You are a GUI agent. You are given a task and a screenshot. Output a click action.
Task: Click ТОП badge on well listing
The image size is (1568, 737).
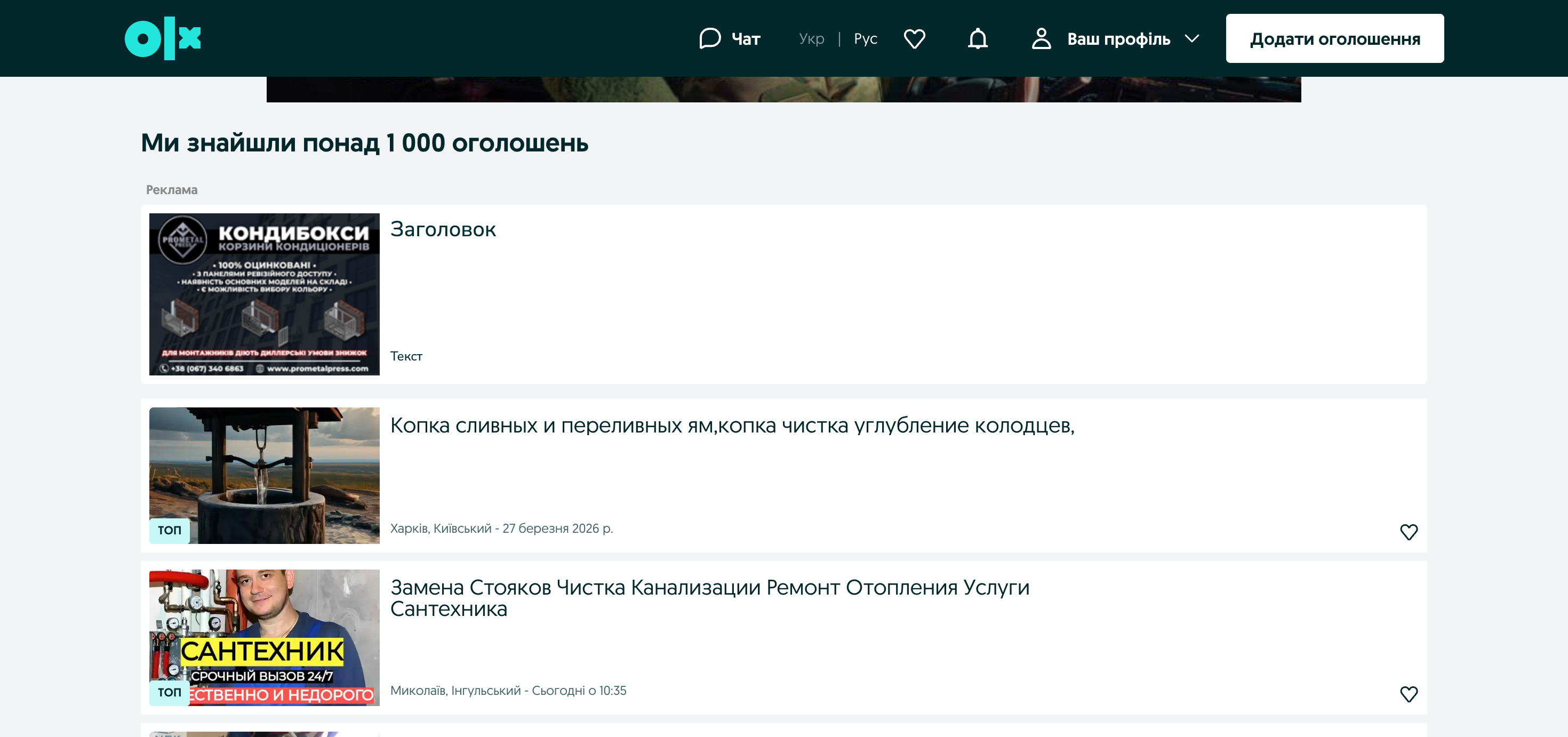169,530
